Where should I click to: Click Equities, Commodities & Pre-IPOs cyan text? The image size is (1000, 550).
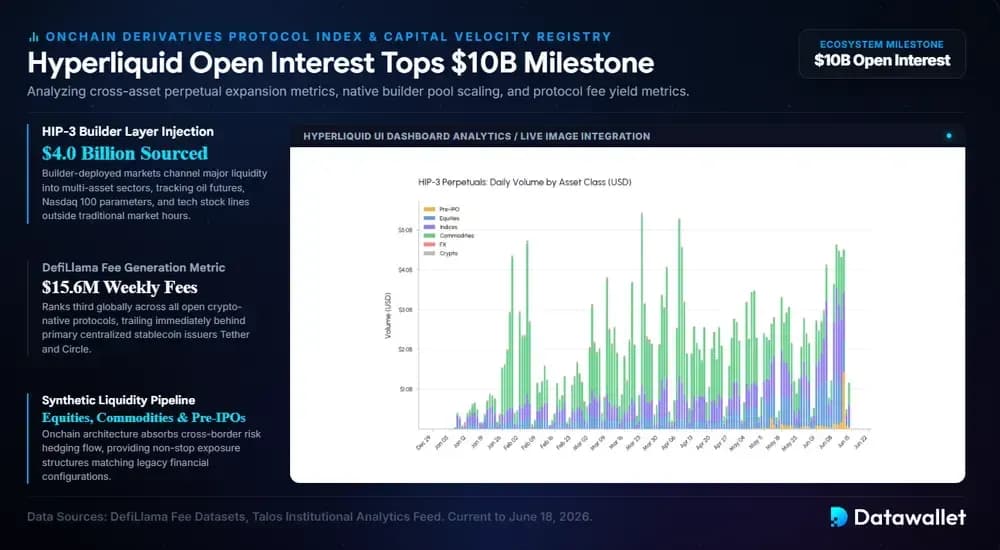(144, 418)
